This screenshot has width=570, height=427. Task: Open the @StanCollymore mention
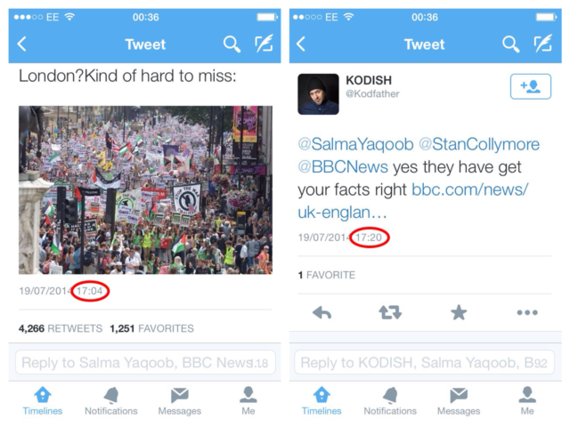coord(479,144)
